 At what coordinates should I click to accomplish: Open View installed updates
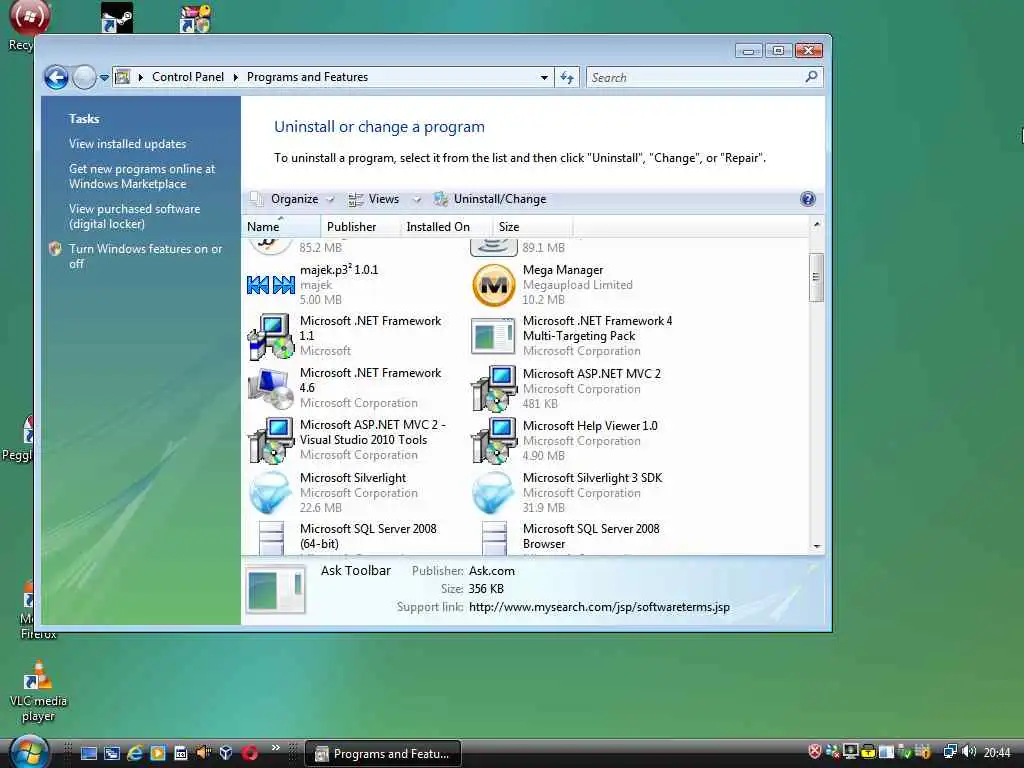point(127,144)
